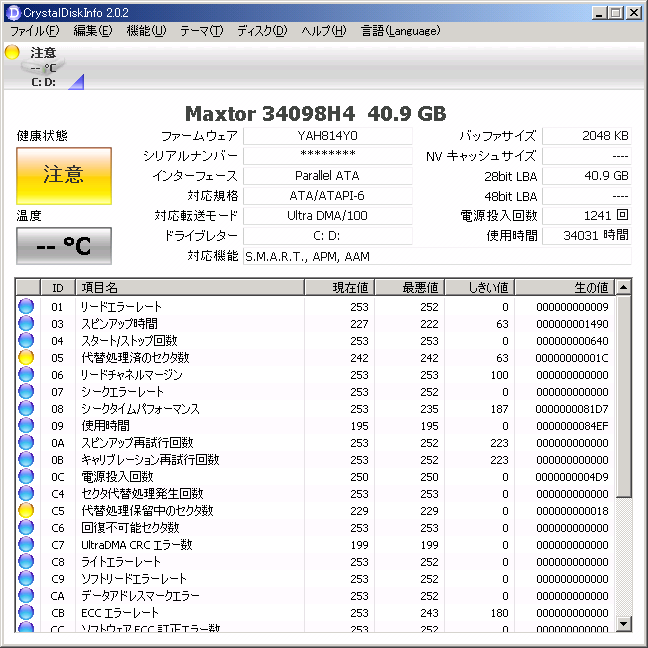
Task: Open the ディスク(D) menu
Action: pos(262,31)
